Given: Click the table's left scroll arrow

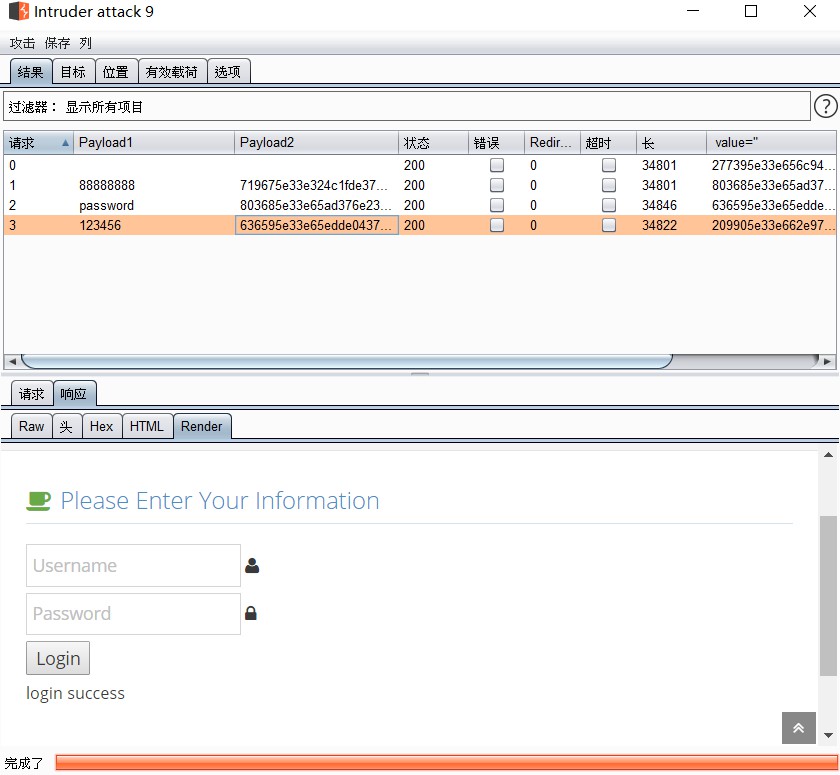Looking at the screenshot, I should 12,362.
